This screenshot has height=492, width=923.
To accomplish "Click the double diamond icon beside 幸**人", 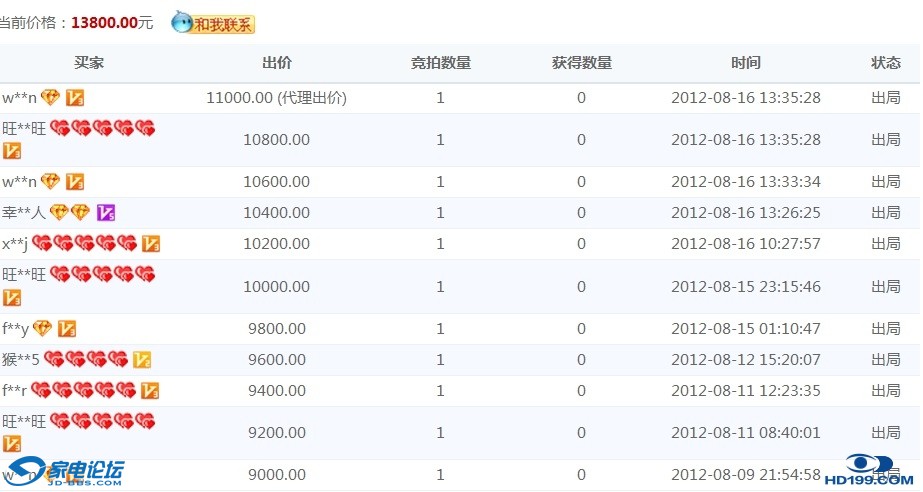I will tap(70, 212).
